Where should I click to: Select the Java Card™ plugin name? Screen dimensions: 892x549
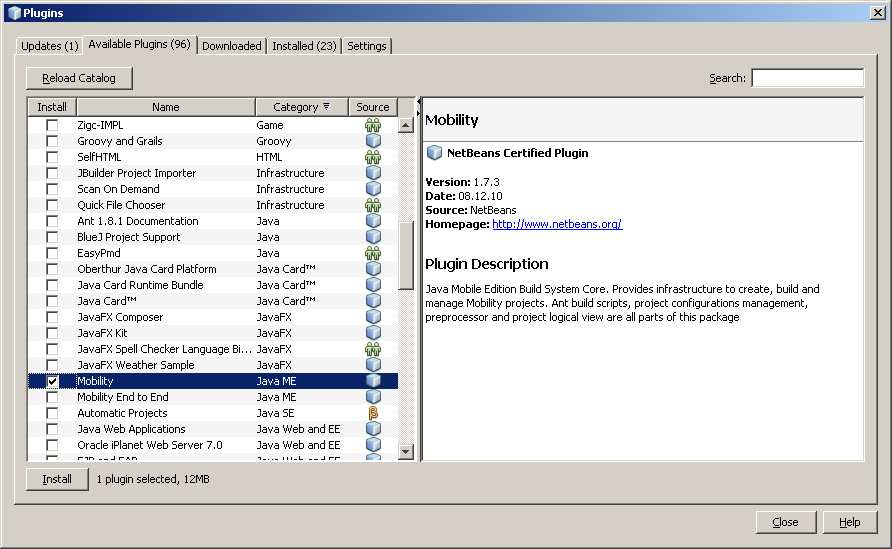107,301
